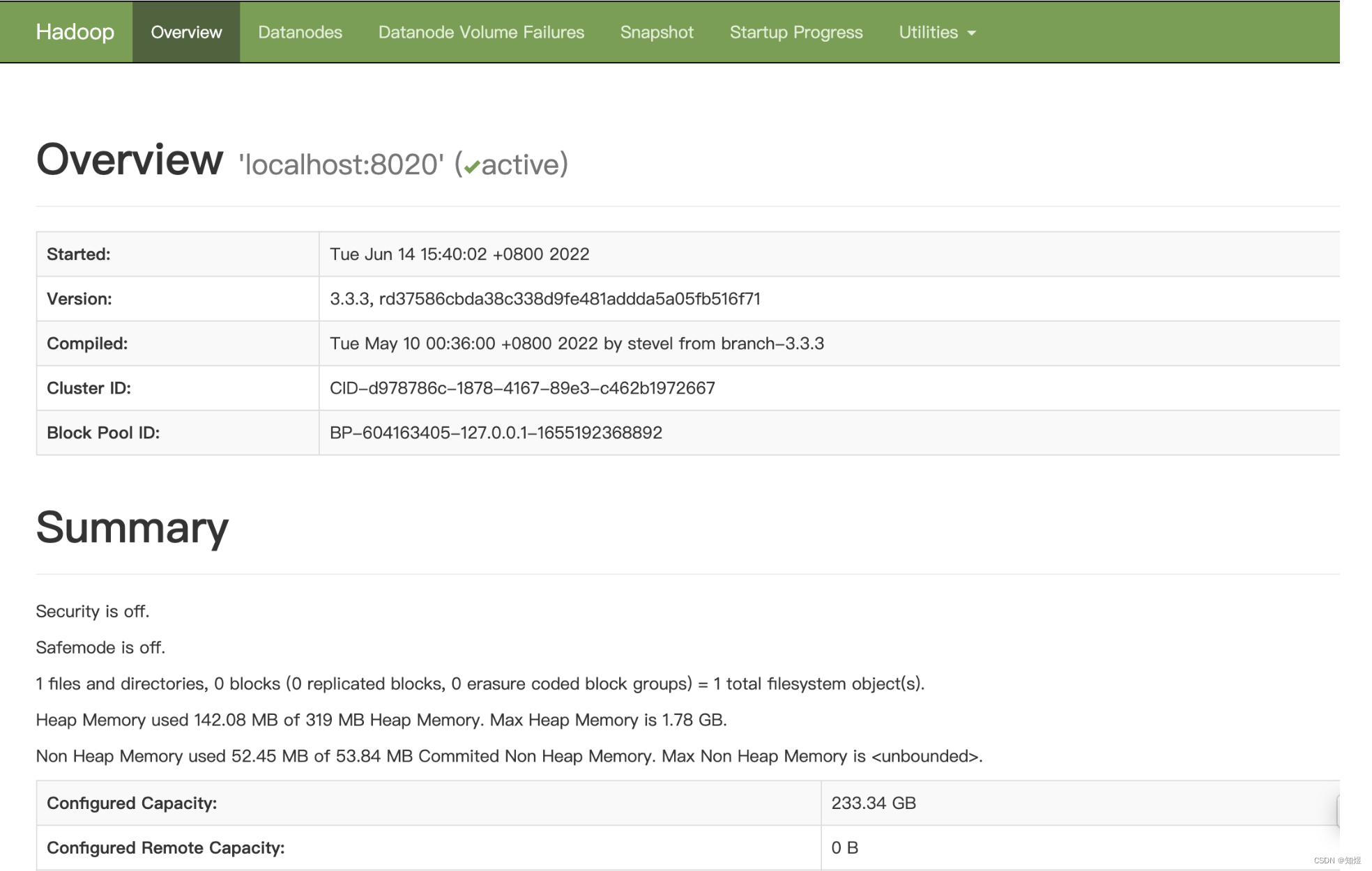Click the 'Security is off.' text
This screenshot has height=871, width=1372.
93,611
